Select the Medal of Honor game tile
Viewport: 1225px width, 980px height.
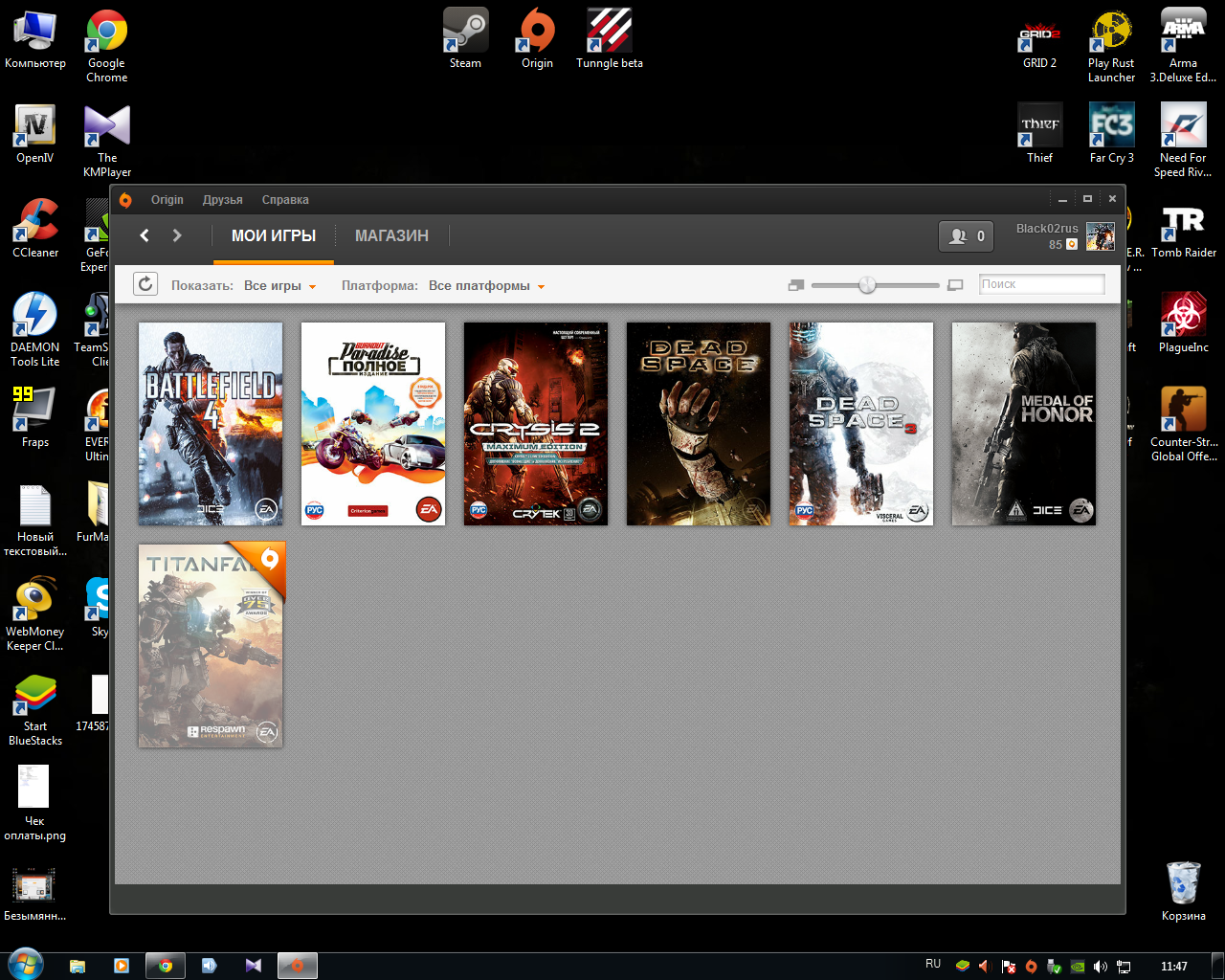click(x=1024, y=424)
